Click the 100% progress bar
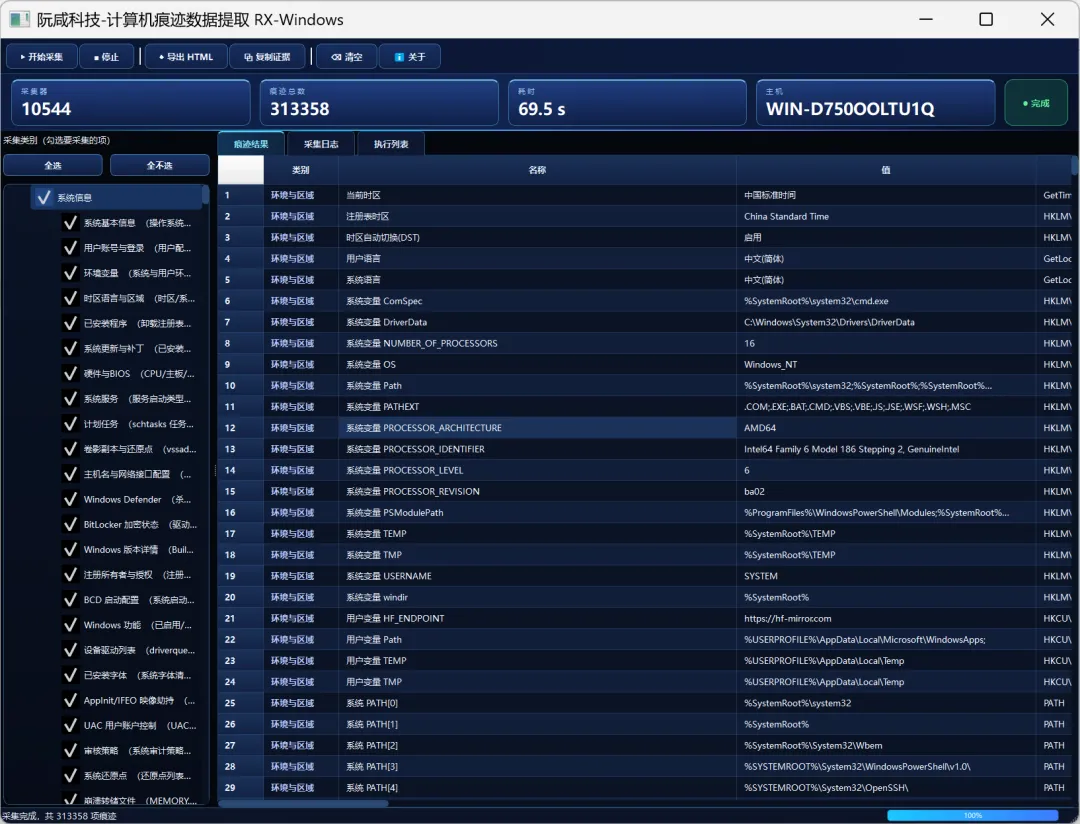The width and height of the screenshot is (1080, 824). click(x=973, y=816)
